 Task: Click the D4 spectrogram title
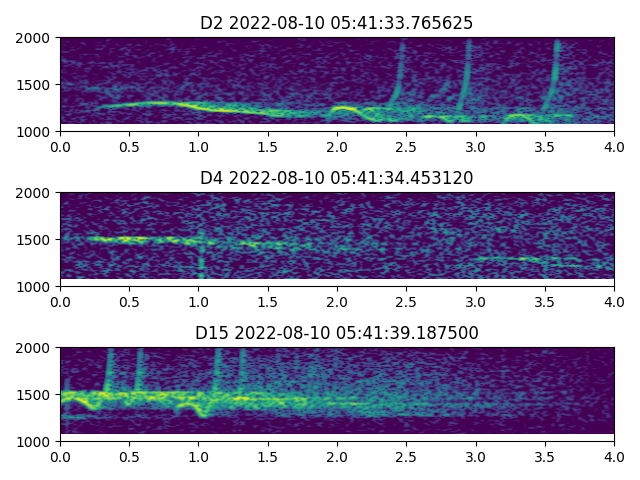(x=336, y=178)
